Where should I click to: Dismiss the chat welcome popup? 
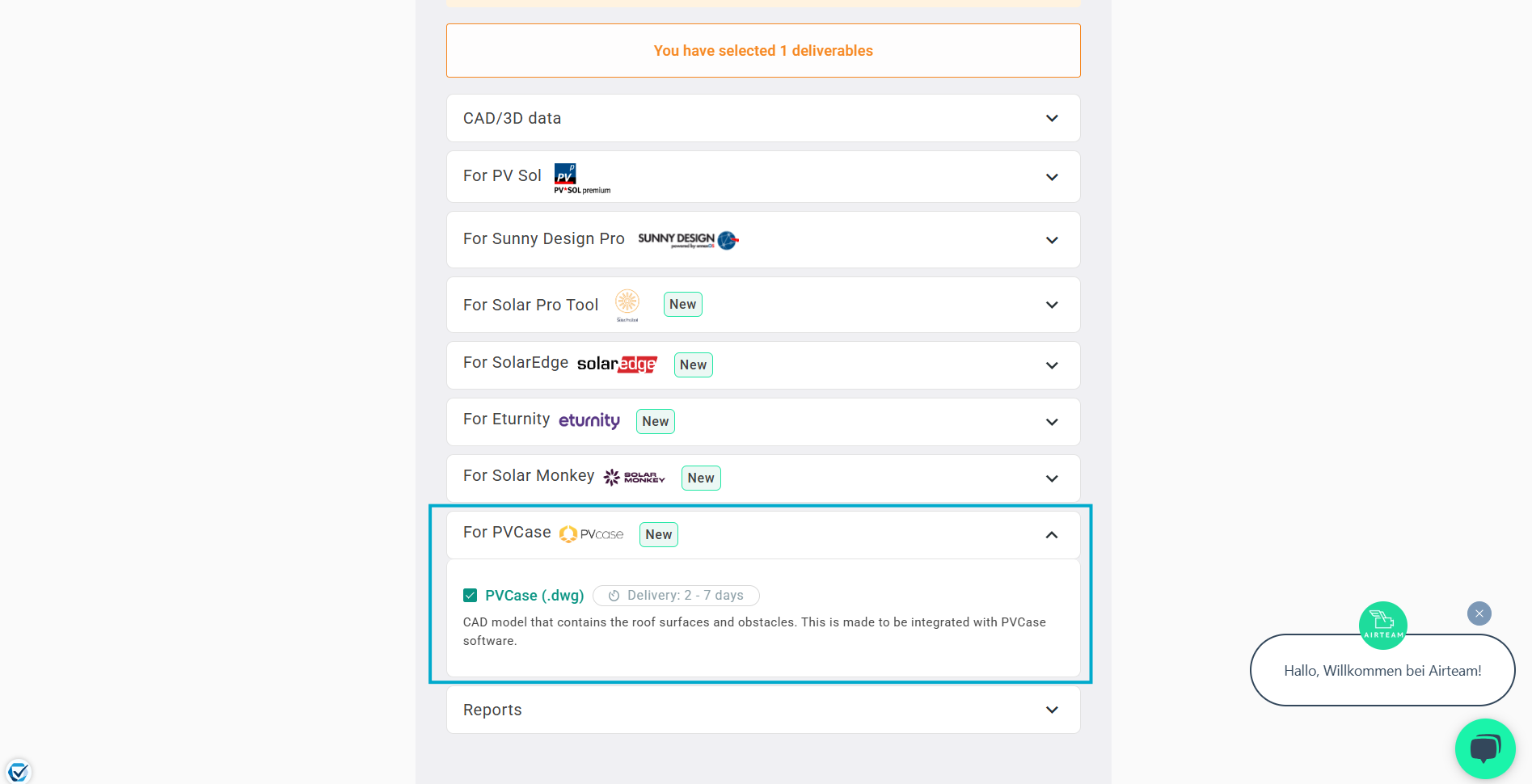coord(1479,613)
